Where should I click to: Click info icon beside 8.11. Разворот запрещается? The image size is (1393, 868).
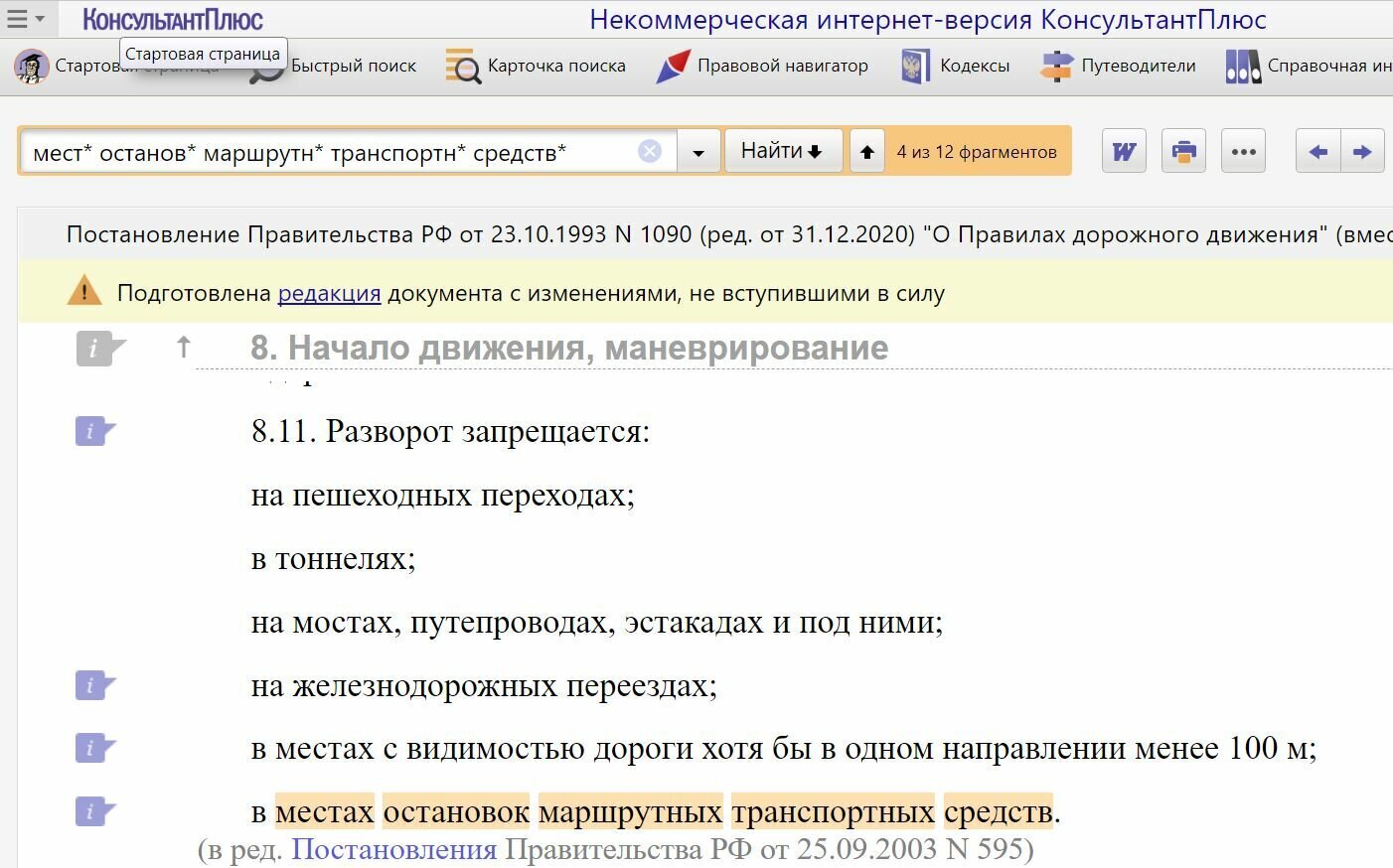[94, 431]
